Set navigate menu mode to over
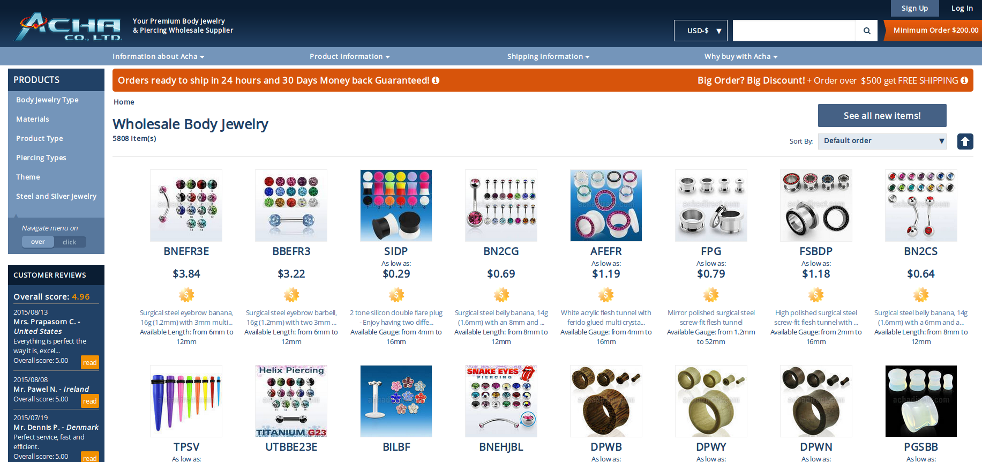The height and width of the screenshot is (462, 982). tap(38, 242)
